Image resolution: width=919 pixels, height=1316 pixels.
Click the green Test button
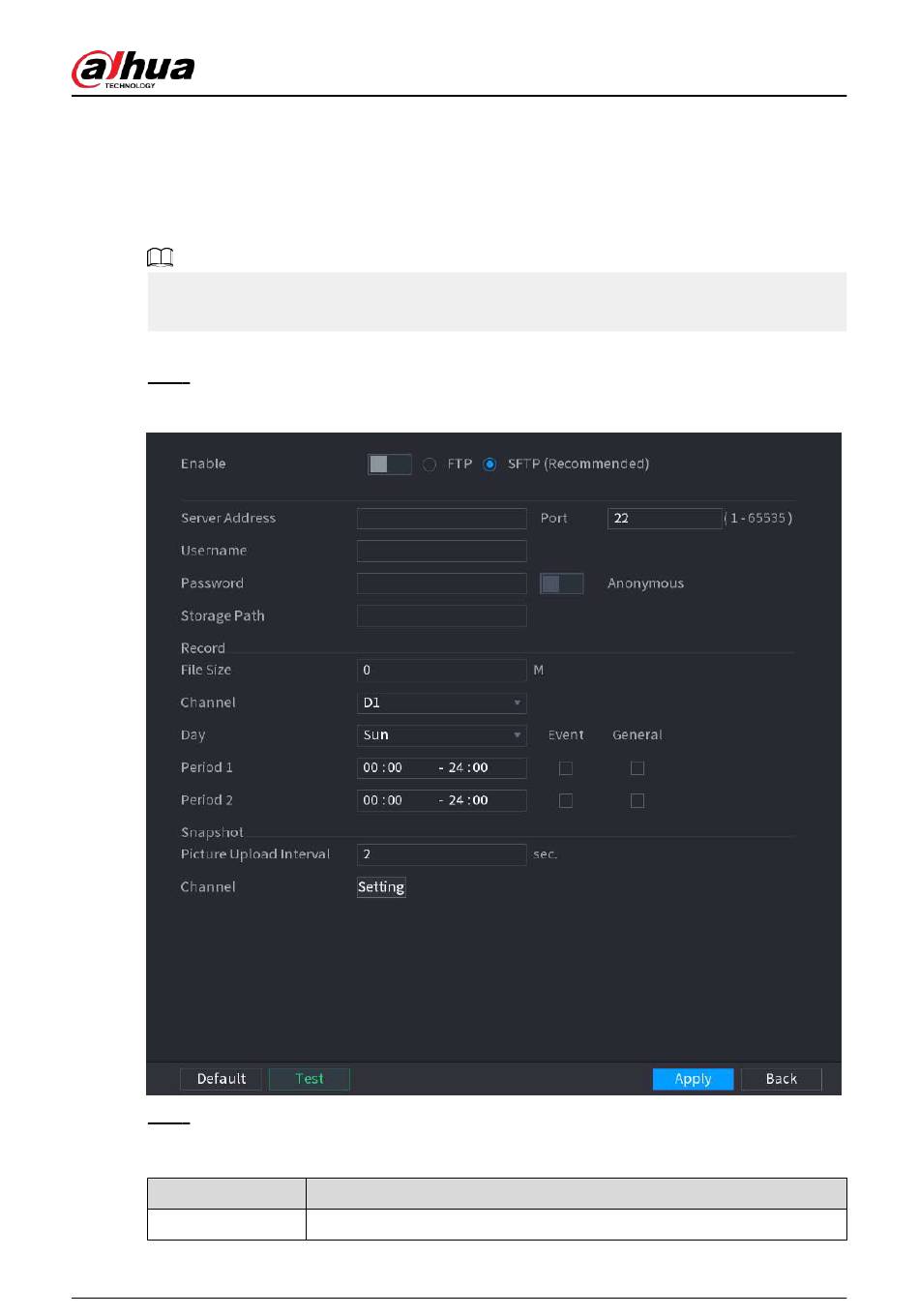click(x=310, y=1079)
